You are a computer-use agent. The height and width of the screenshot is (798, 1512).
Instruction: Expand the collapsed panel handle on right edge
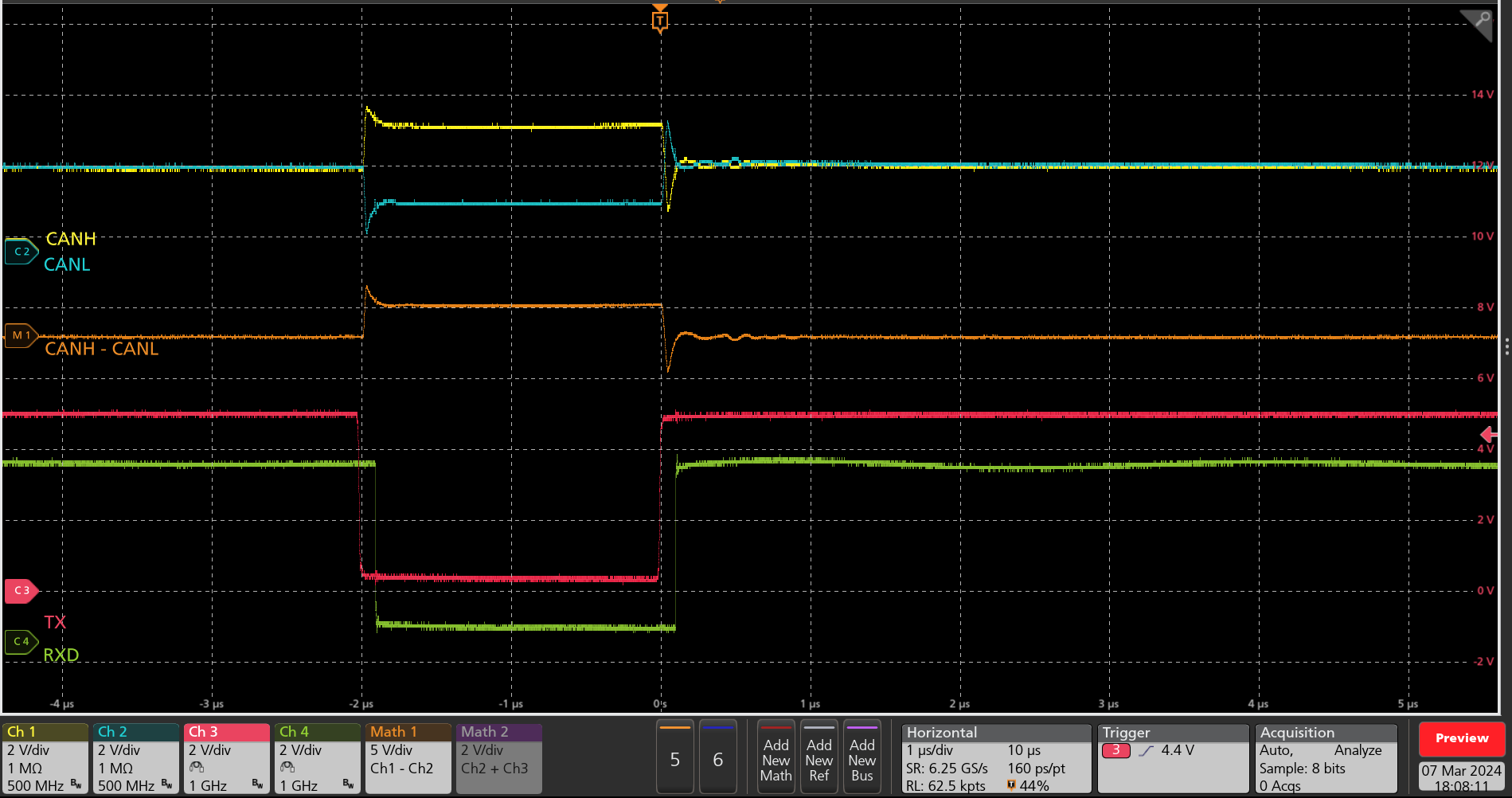coord(1507,346)
